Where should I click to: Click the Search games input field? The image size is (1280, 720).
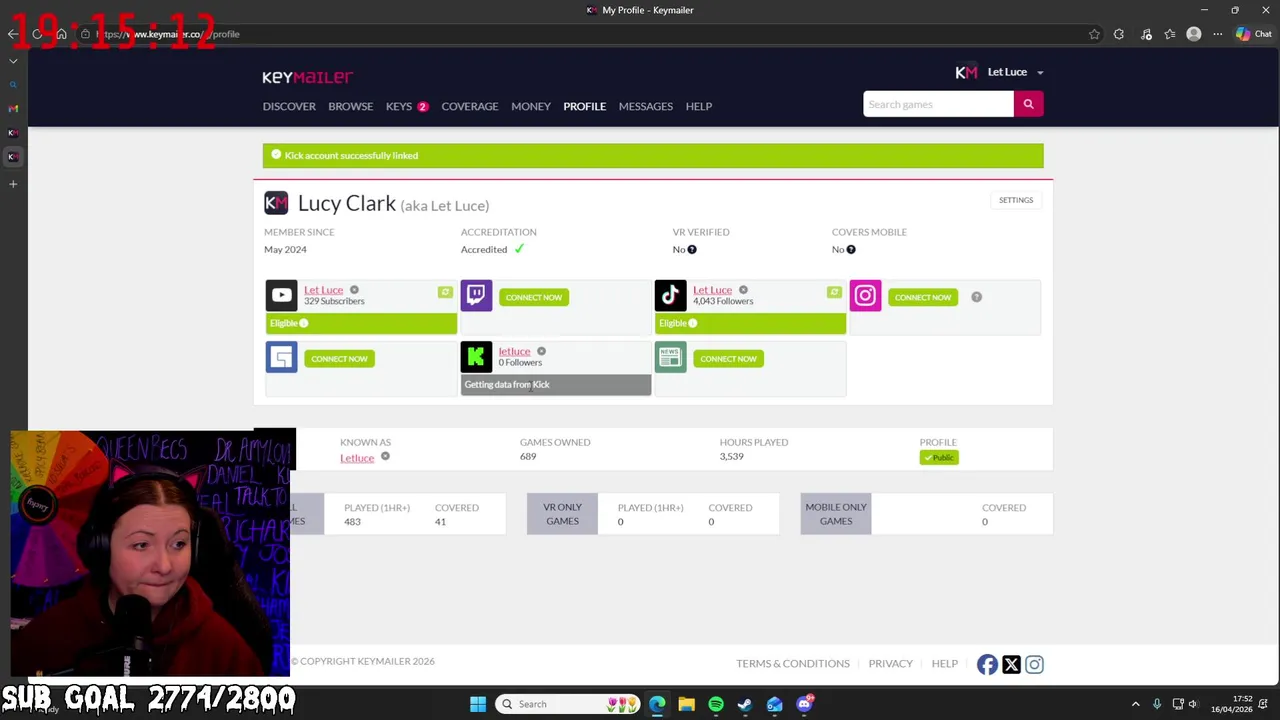coord(938,104)
